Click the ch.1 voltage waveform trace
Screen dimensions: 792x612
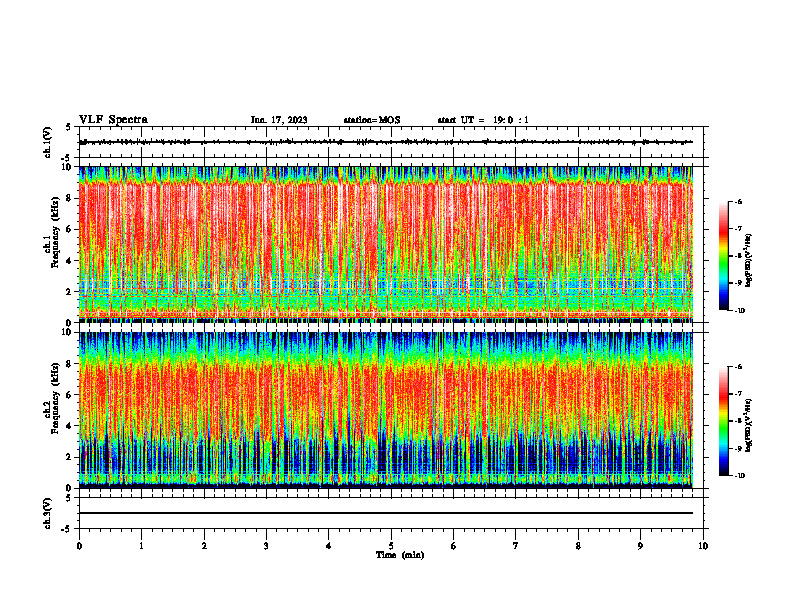point(386,142)
